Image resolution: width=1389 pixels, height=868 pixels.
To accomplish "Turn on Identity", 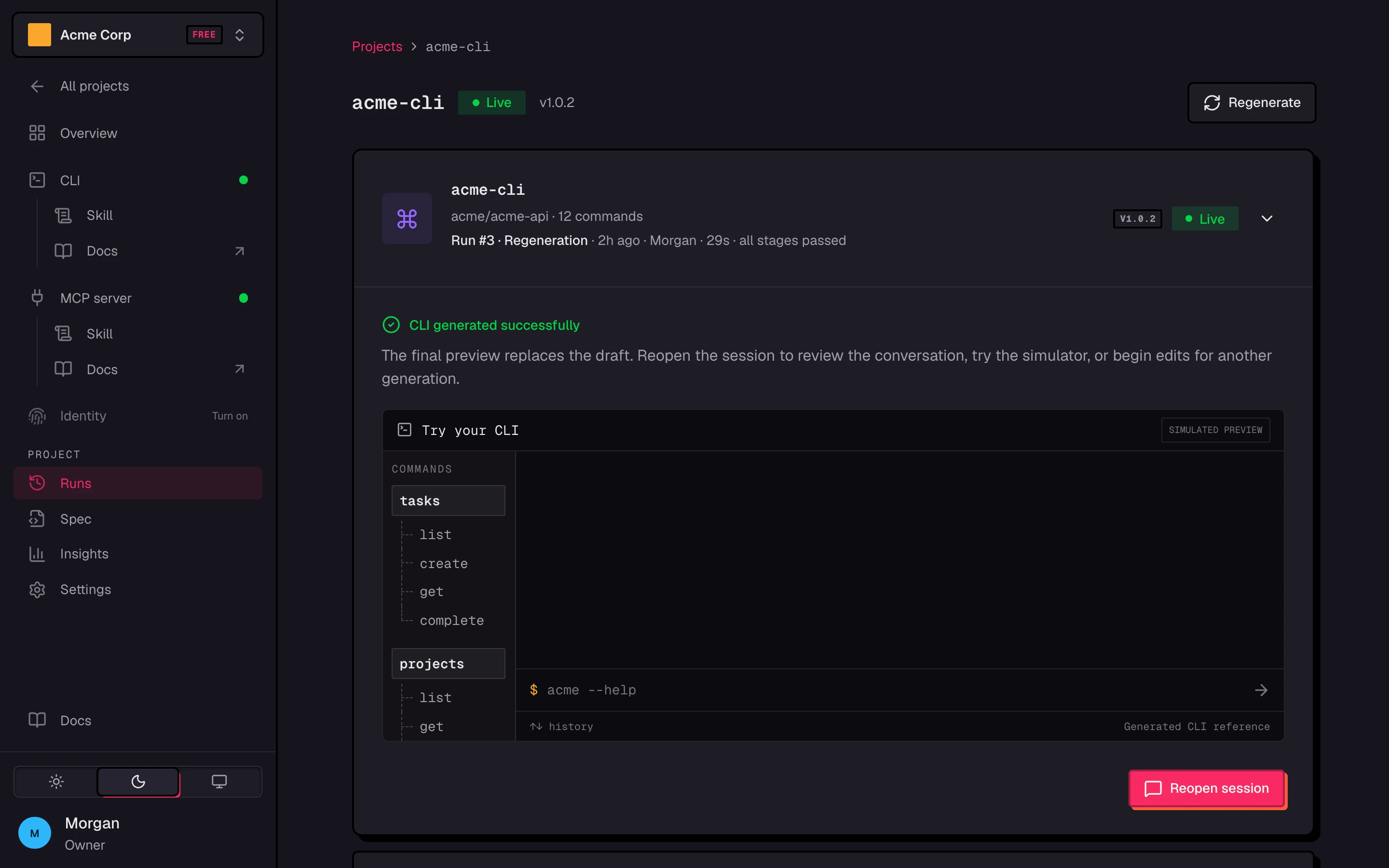I will coord(230,416).
